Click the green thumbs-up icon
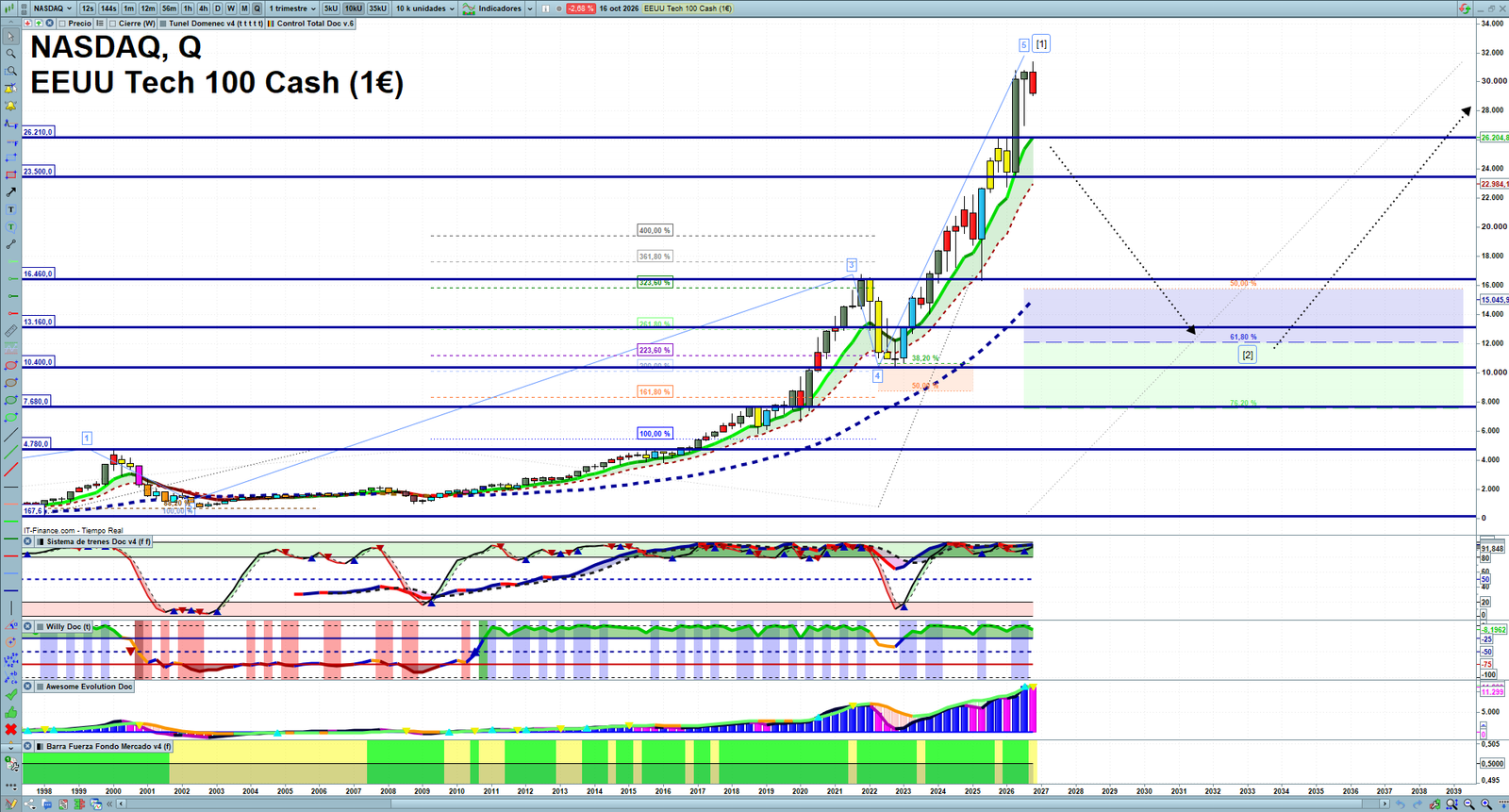1509x812 pixels. tap(10, 712)
